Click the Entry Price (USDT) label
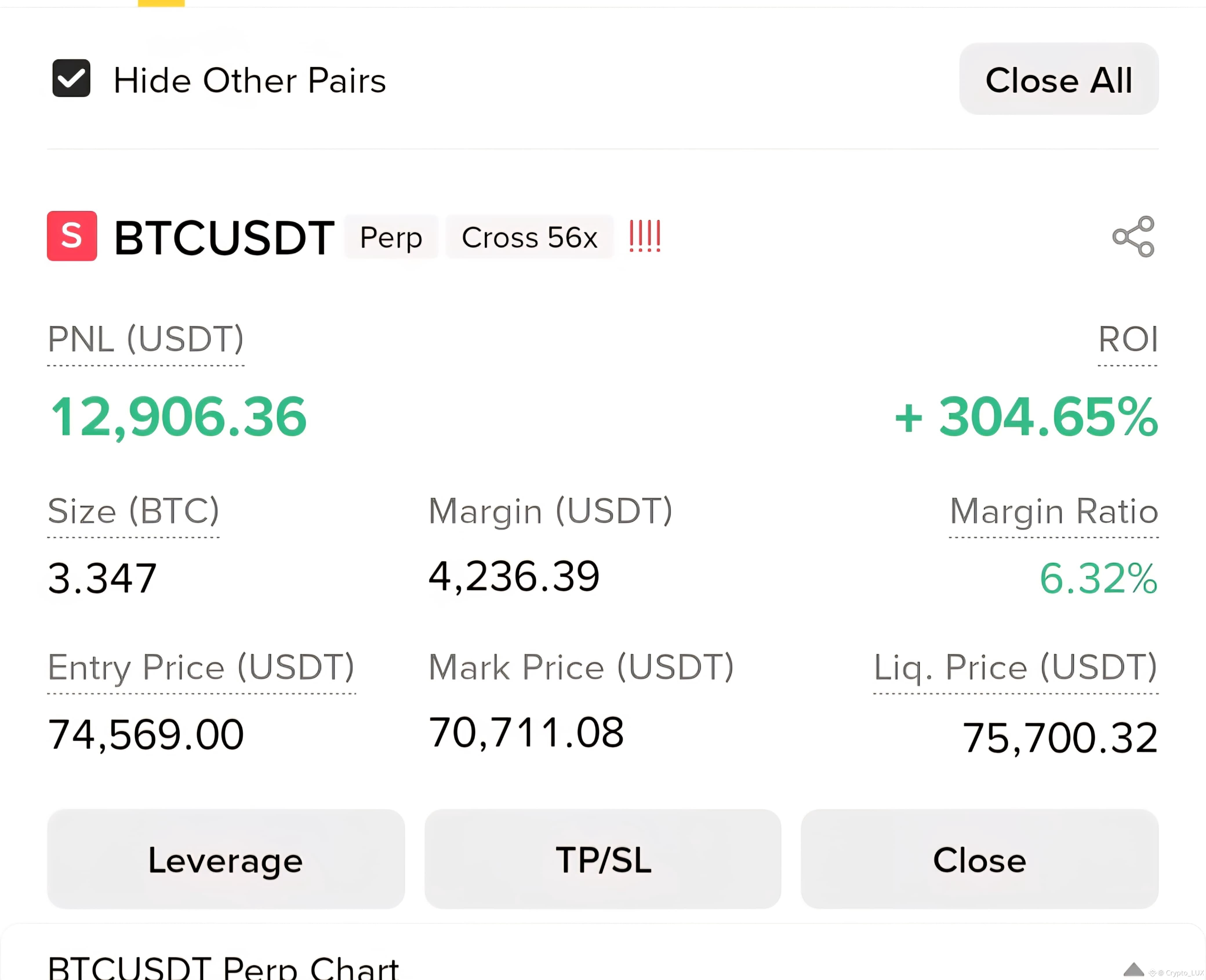Screen dimensions: 1206x980 (201, 667)
